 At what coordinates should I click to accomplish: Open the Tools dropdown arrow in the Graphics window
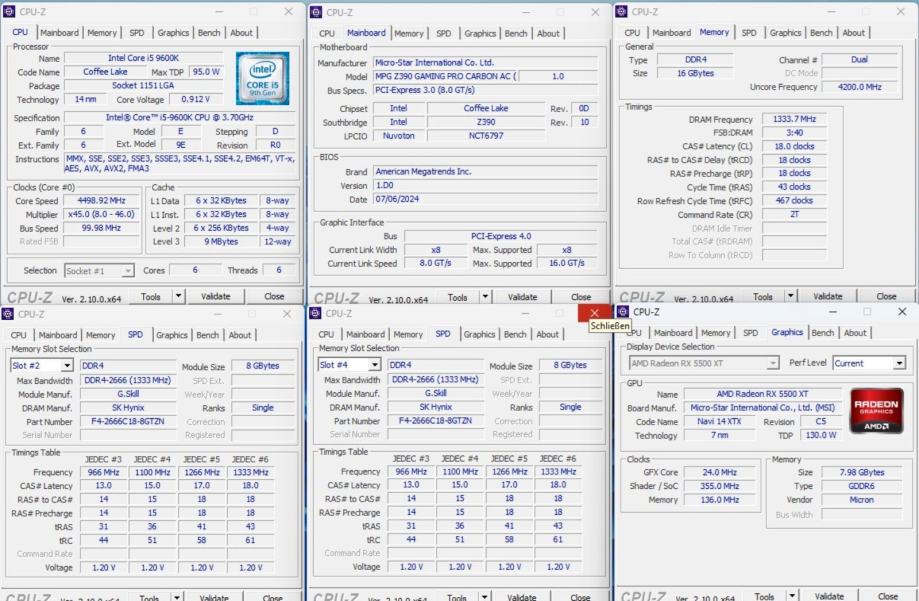point(792,596)
